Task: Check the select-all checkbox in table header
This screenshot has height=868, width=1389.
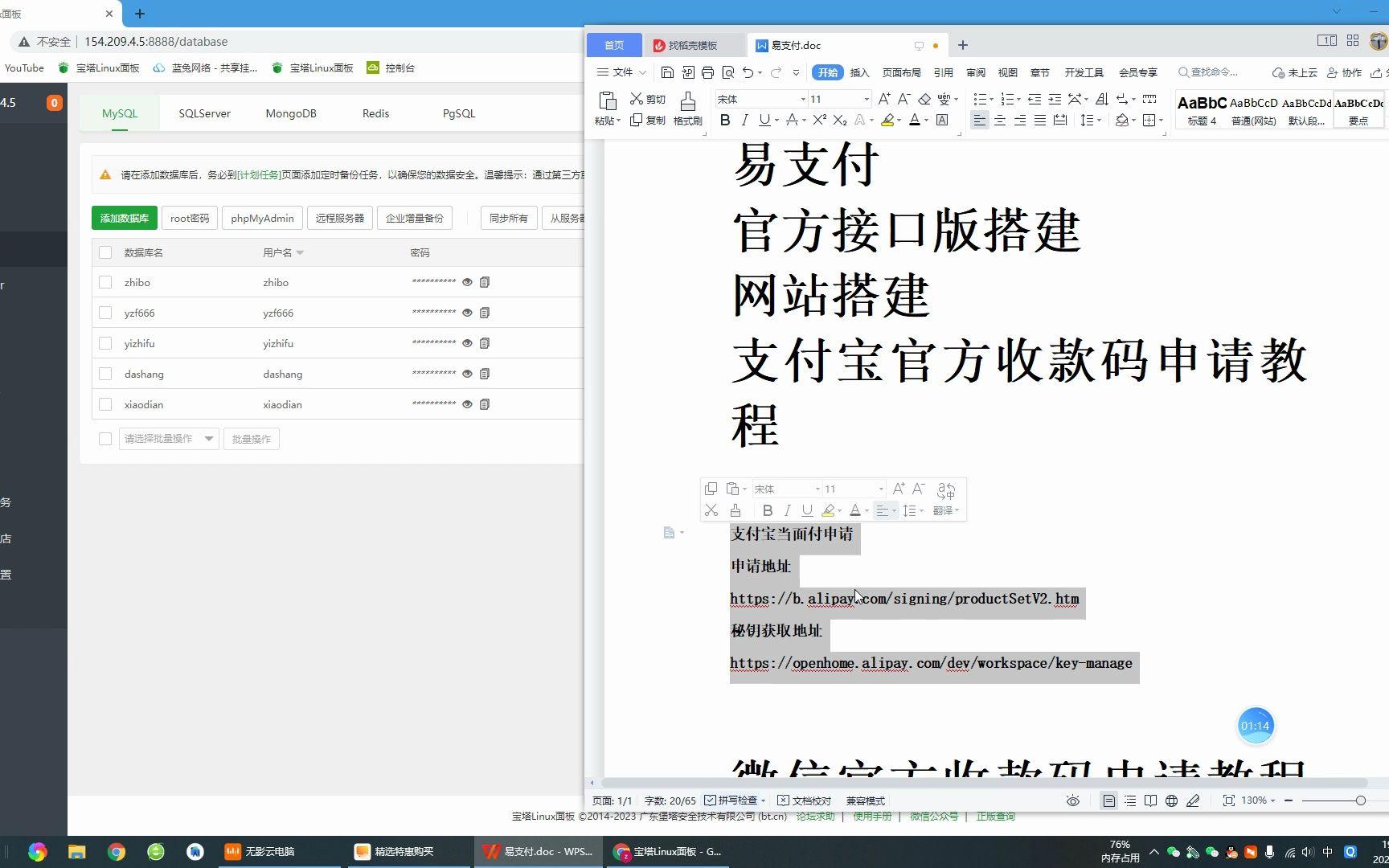Action: point(105,252)
